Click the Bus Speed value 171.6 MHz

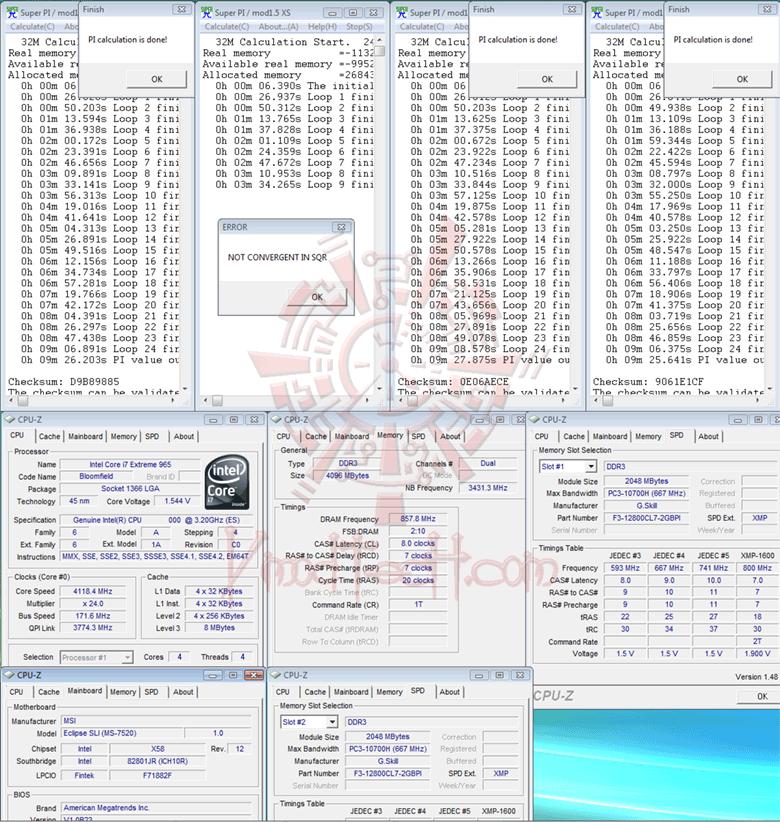coord(92,616)
